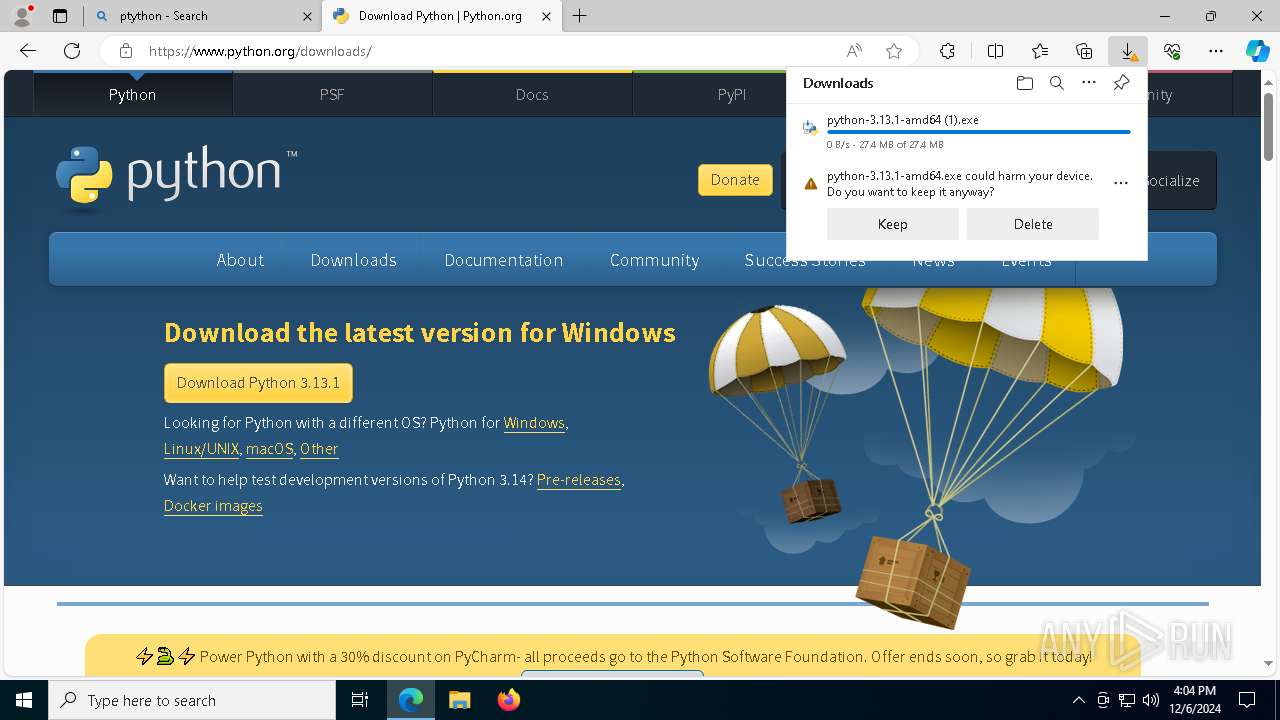Keep the python-3.13.1-amd64.exe file
This screenshot has width=1280, height=720.
[x=892, y=224]
